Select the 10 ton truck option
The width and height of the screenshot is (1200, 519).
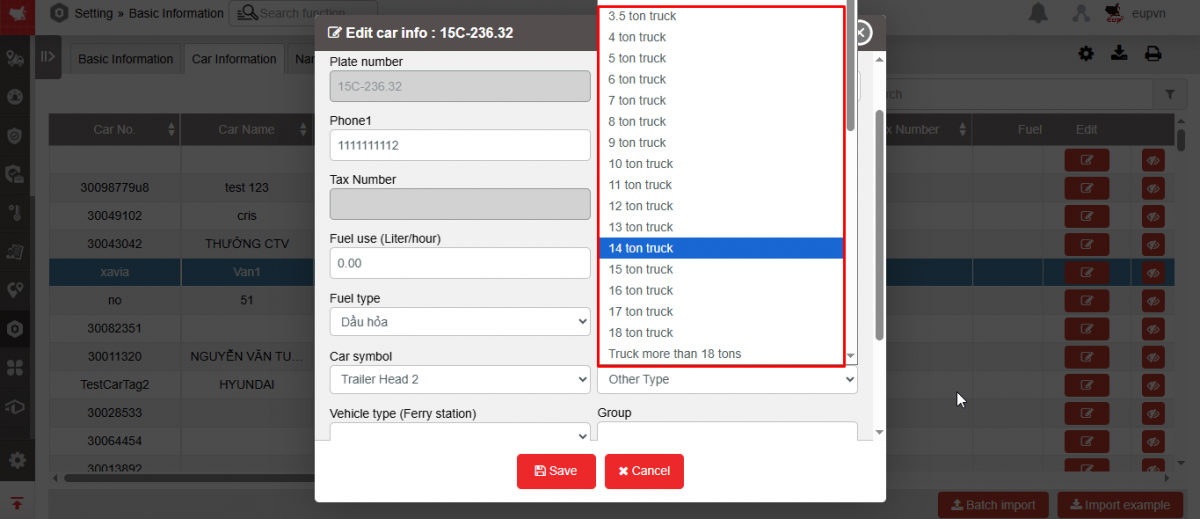pyautogui.click(x=641, y=164)
